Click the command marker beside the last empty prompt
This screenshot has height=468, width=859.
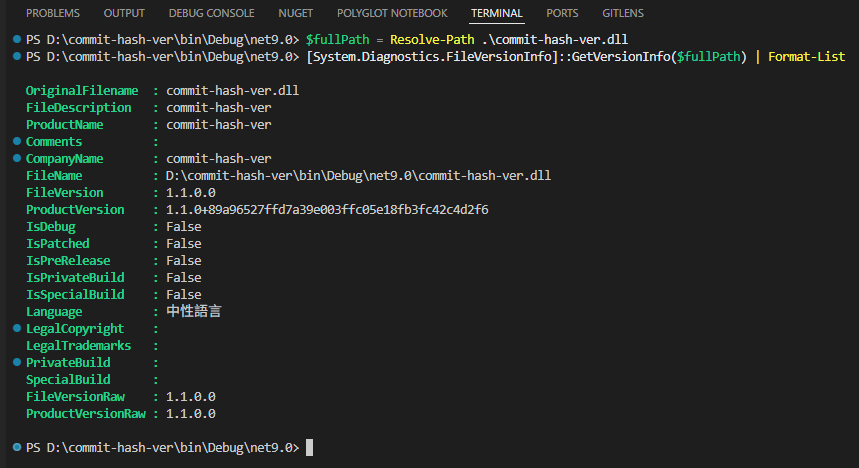pyautogui.click(x=18, y=447)
